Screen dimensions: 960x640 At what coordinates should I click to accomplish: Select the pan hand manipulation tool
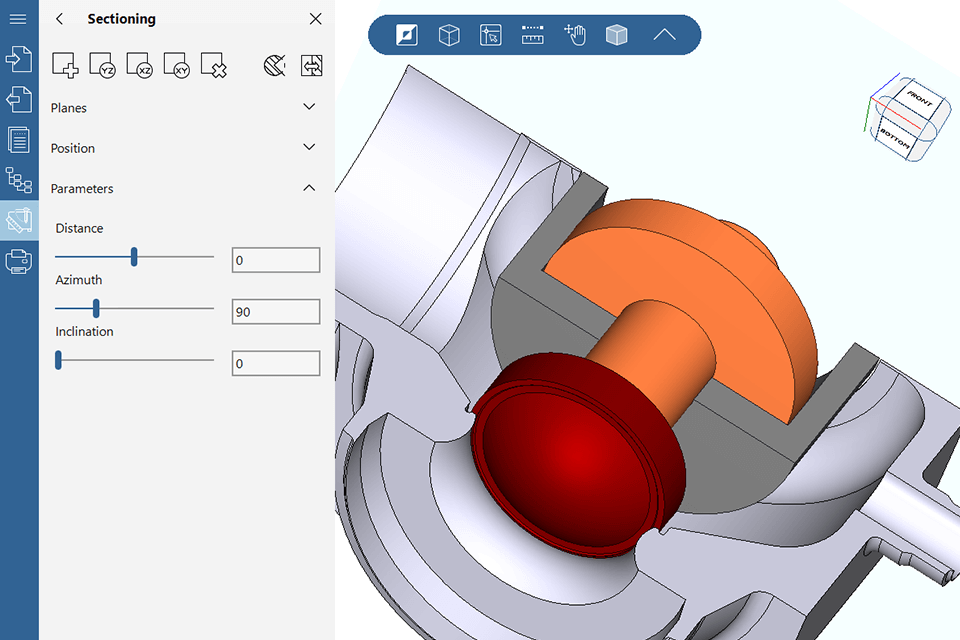point(574,35)
